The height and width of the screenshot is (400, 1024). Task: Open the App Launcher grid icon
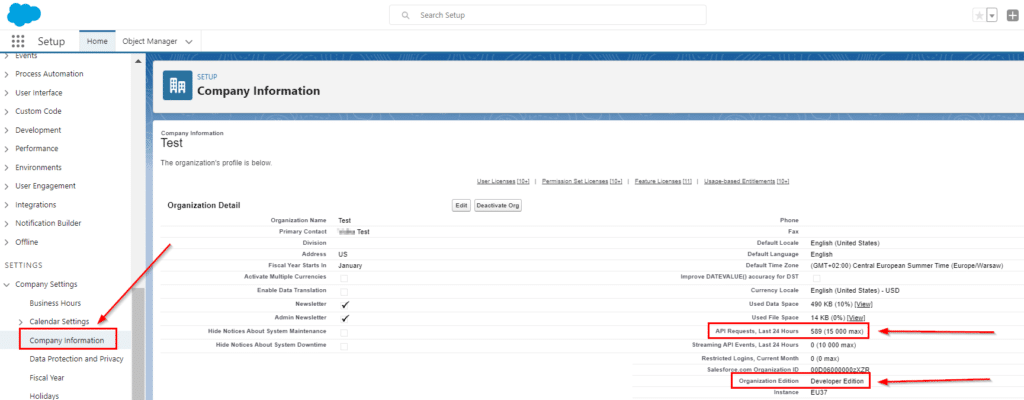point(17,41)
